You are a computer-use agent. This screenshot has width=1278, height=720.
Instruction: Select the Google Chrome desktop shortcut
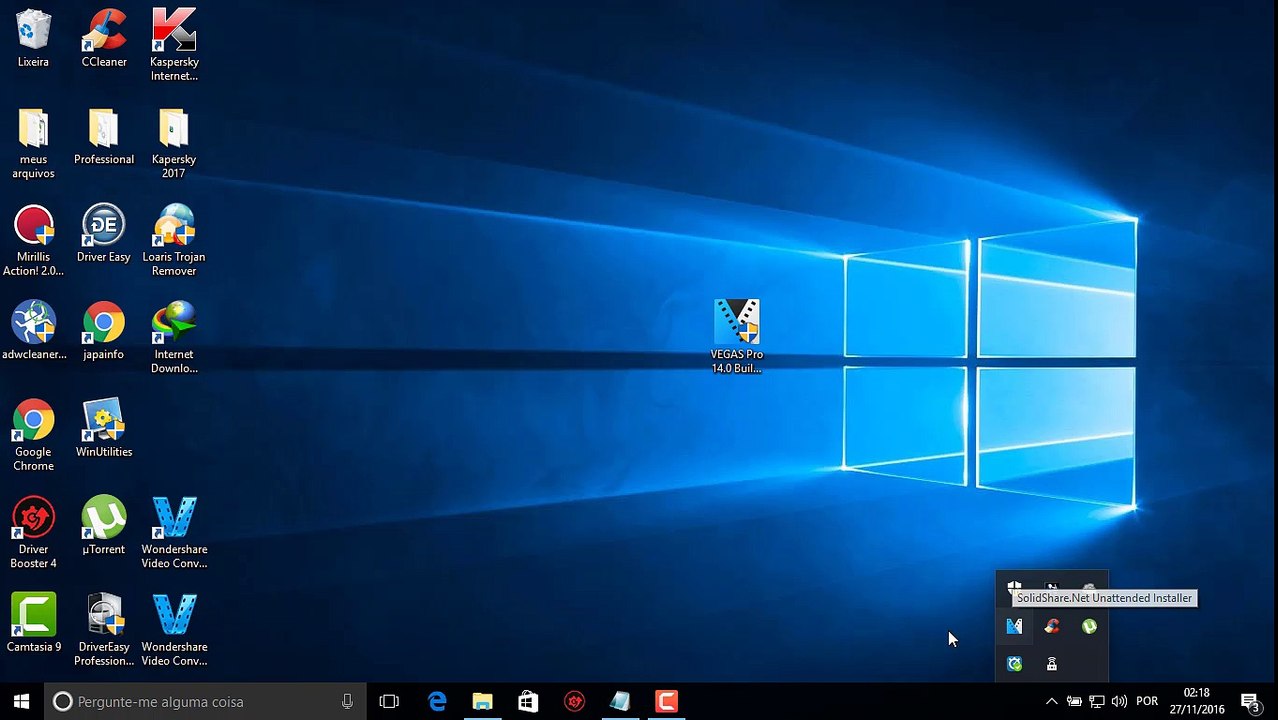tap(33, 436)
